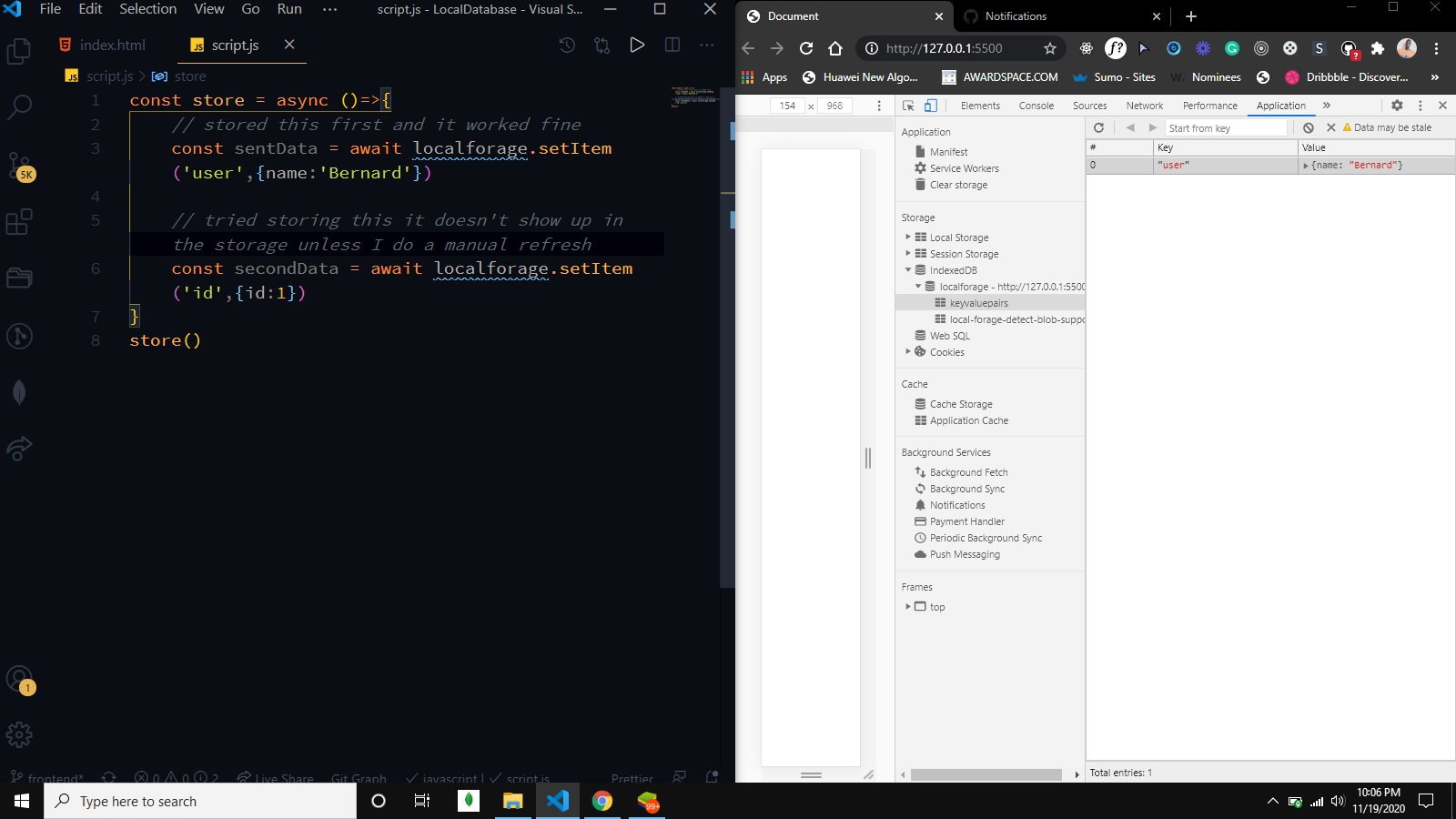1456x819 pixels.
Task: Open the Run menu in VS Code
Action: coord(289,9)
